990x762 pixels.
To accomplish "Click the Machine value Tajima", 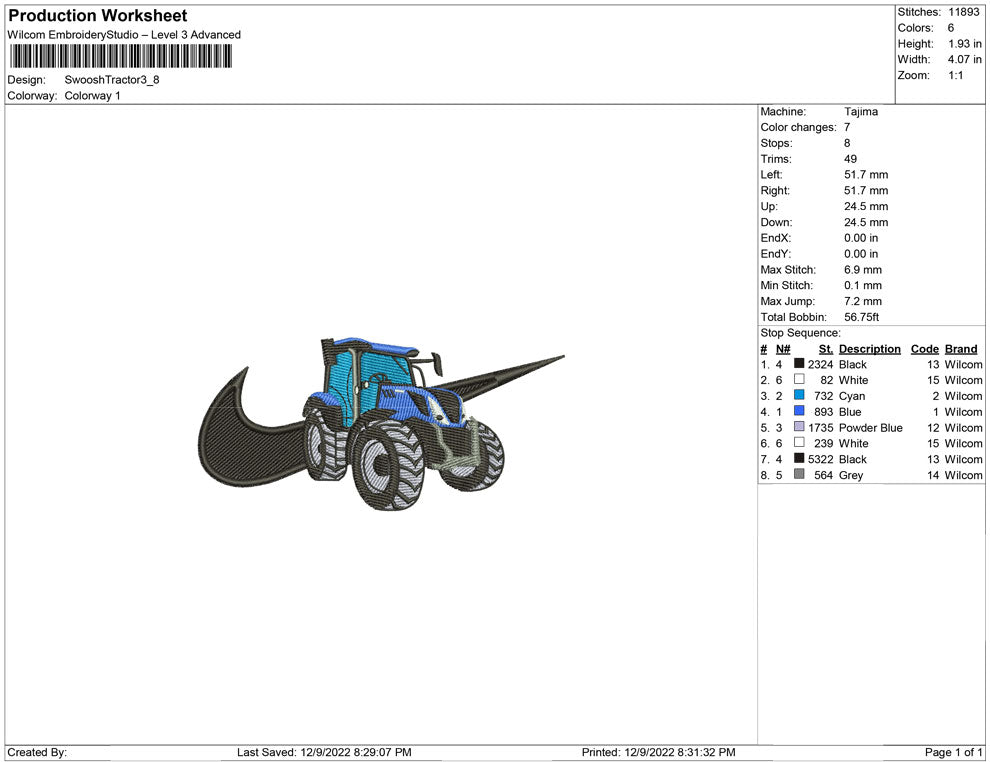I will pos(861,111).
